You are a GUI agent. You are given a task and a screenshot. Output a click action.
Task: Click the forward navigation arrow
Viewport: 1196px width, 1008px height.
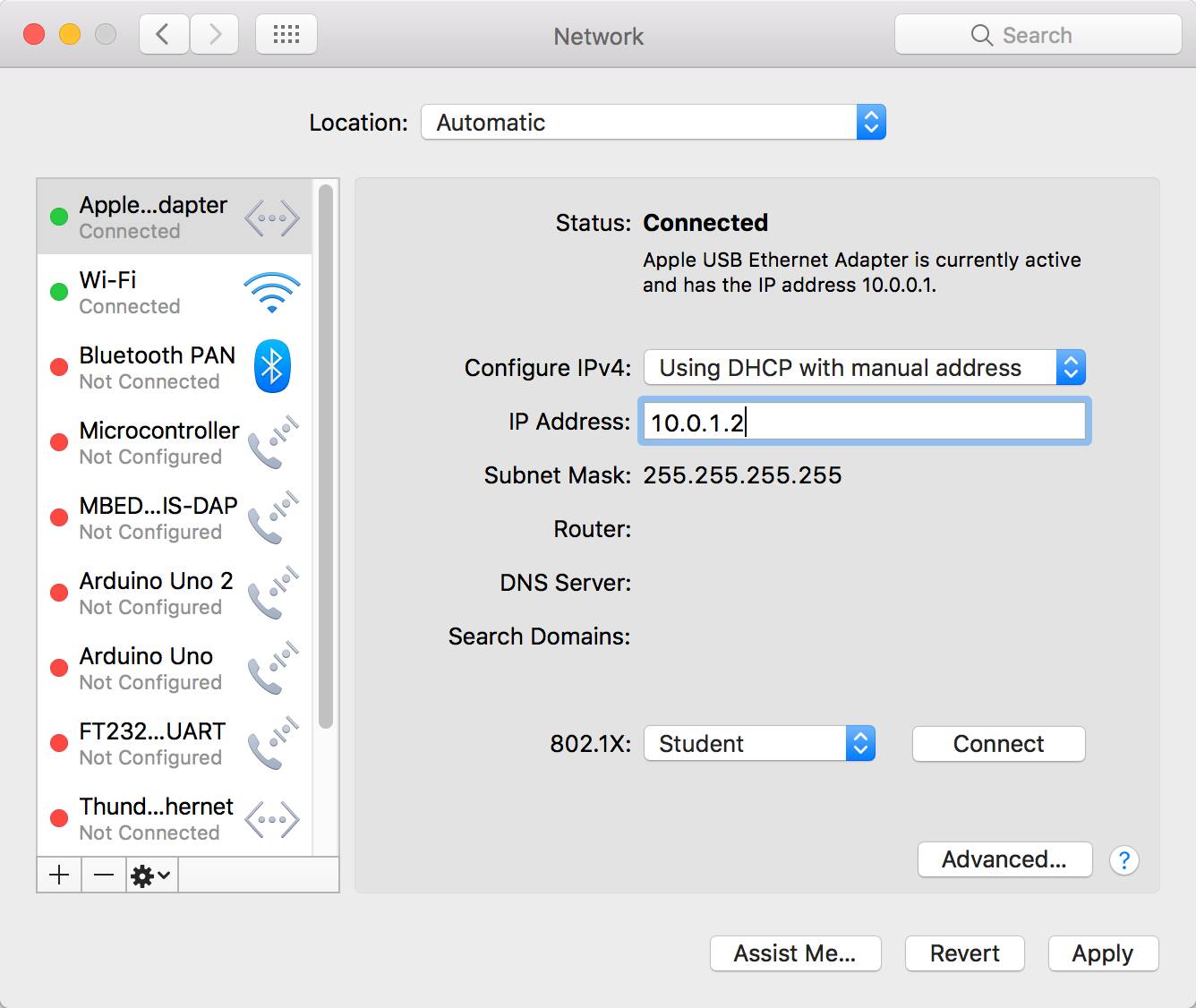215,35
